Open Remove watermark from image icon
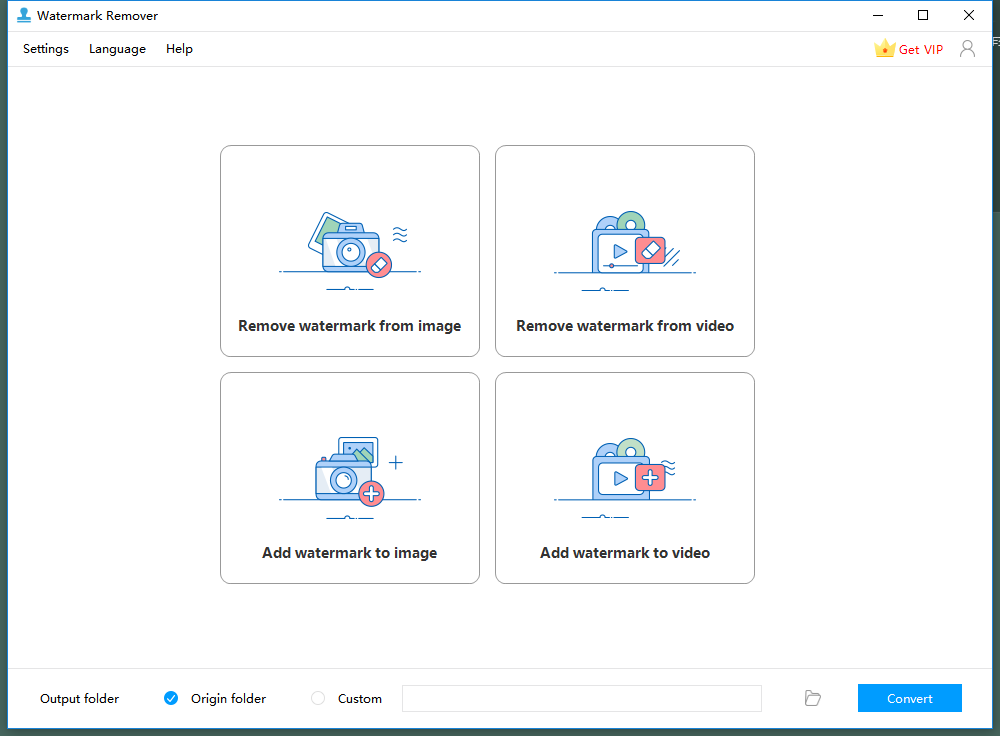1000x736 pixels. click(350, 251)
